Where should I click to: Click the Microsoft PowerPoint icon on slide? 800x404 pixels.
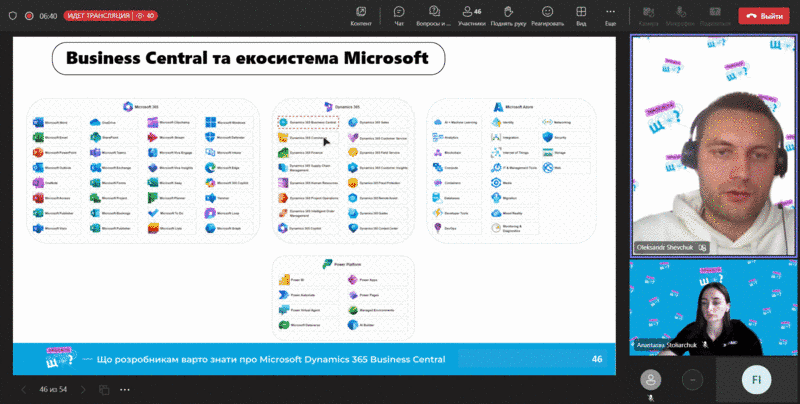pos(38,153)
